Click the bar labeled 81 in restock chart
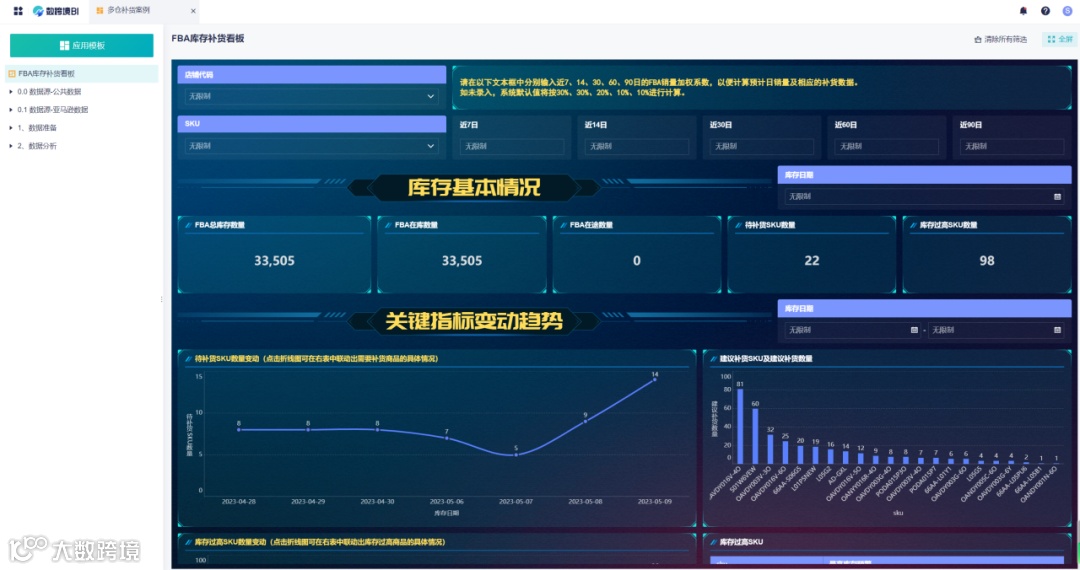 tap(740, 426)
